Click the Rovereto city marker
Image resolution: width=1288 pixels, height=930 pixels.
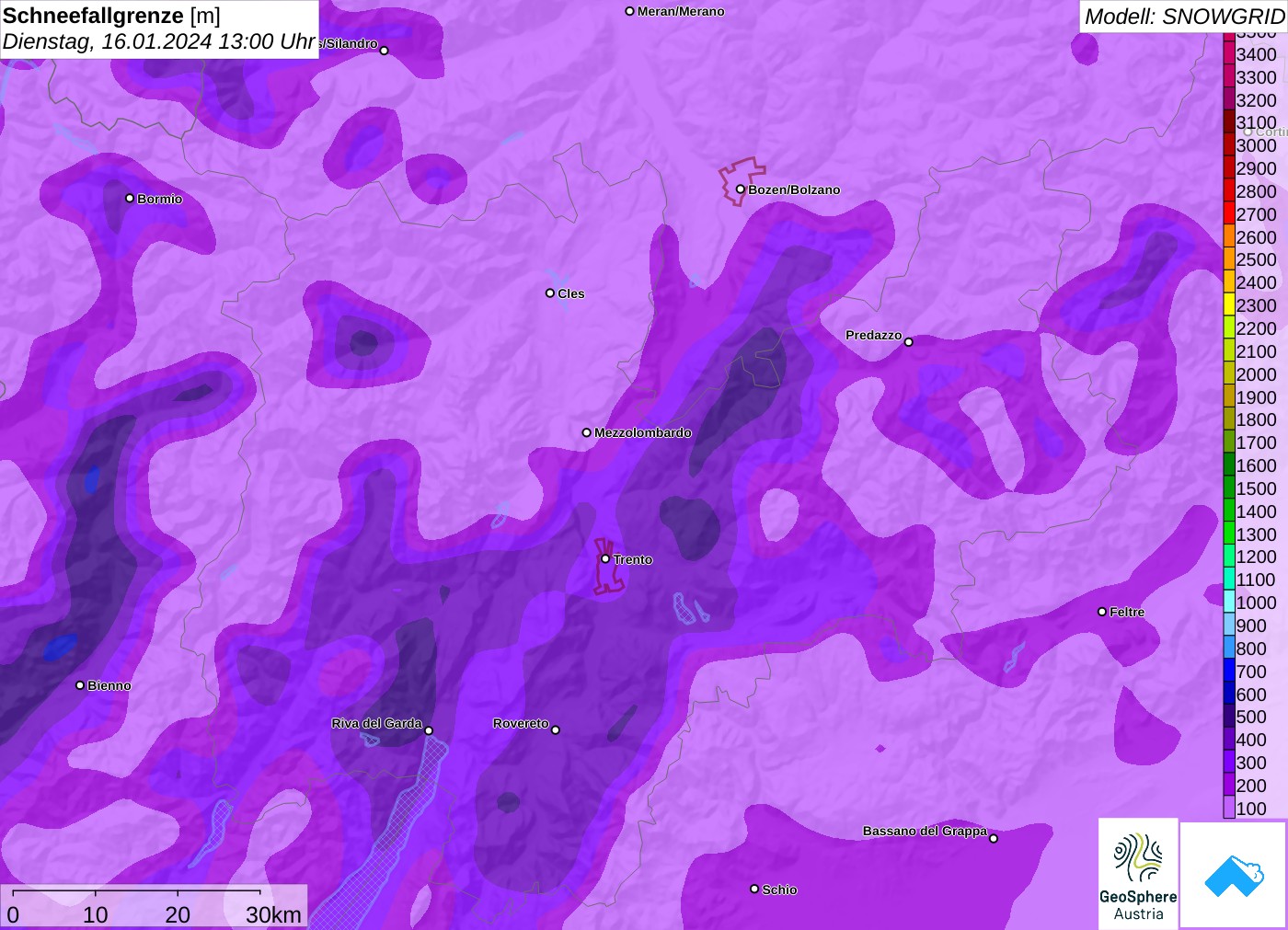[x=556, y=730]
